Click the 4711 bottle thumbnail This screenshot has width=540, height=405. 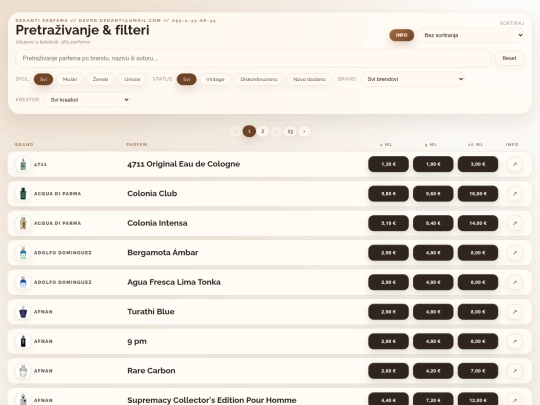pyautogui.click(x=23, y=164)
